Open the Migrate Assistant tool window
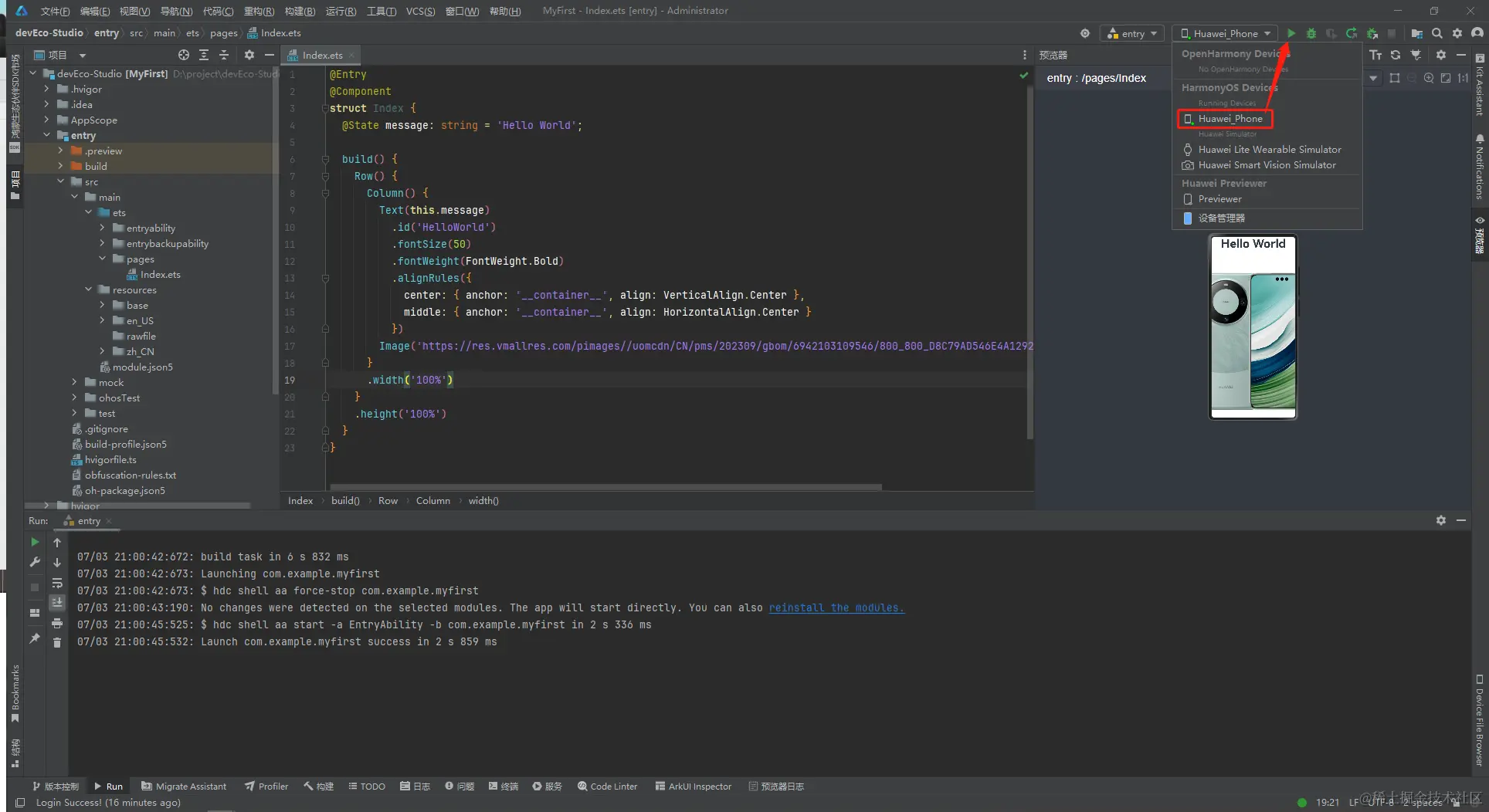Screen dimensions: 1489x812 click(x=184, y=787)
